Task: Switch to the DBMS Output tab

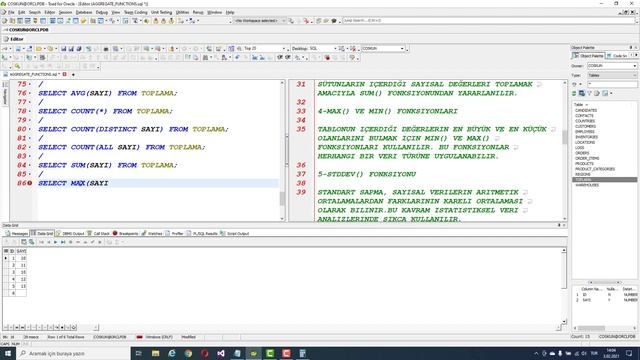Action: (x=70, y=234)
